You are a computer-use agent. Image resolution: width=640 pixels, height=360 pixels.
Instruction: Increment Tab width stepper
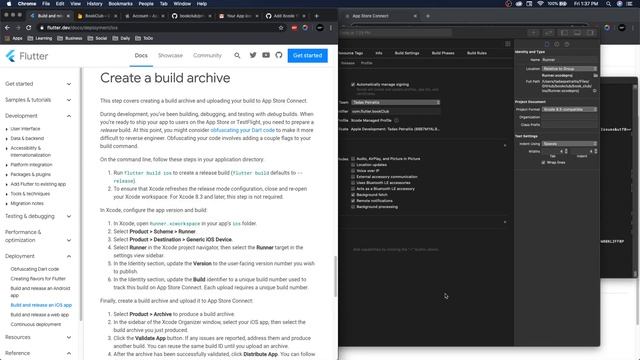point(566,150)
